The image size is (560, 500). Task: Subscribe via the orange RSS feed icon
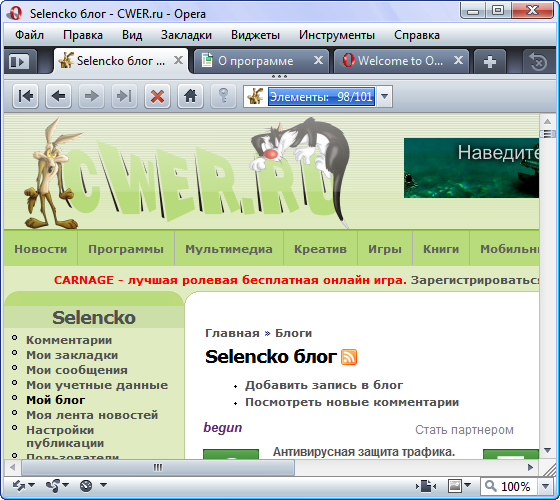pos(349,357)
